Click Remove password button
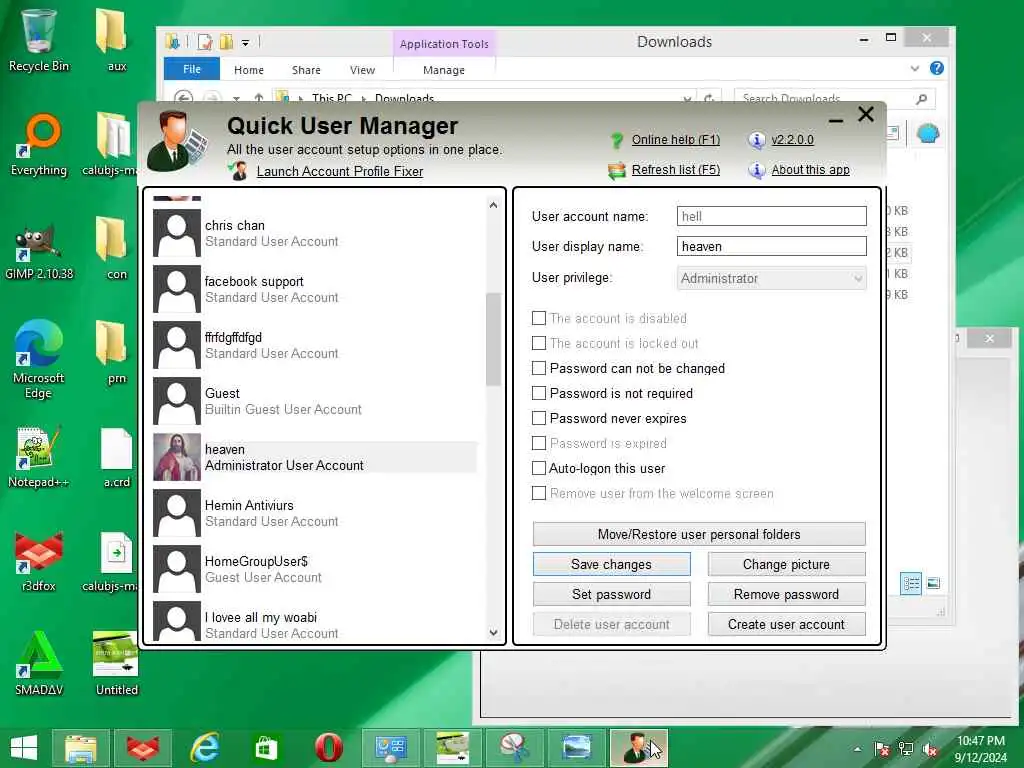The height and width of the screenshot is (768, 1024). click(x=786, y=594)
